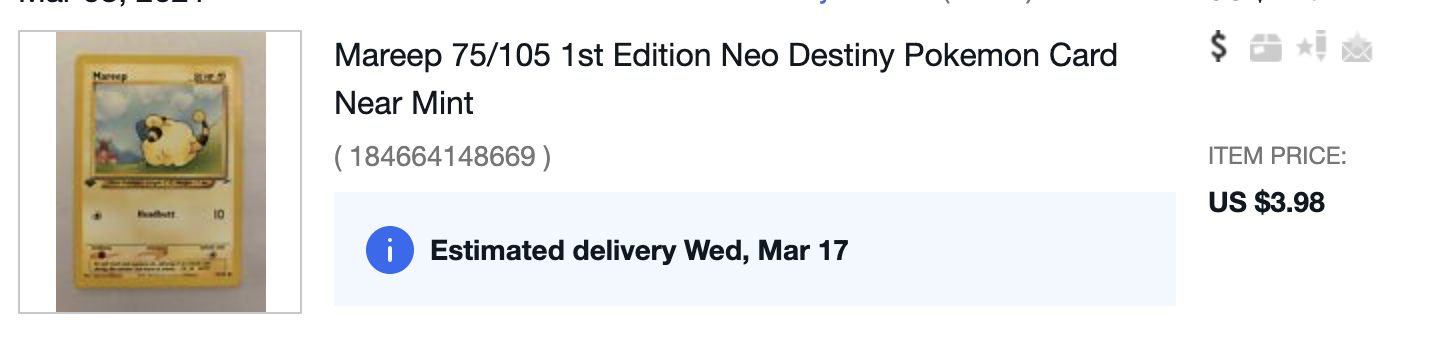Screen dimensions: 1450x360
Task: Open the Mareep 75/105 1st Edition listing title
Action: click(x=726, y=78)
